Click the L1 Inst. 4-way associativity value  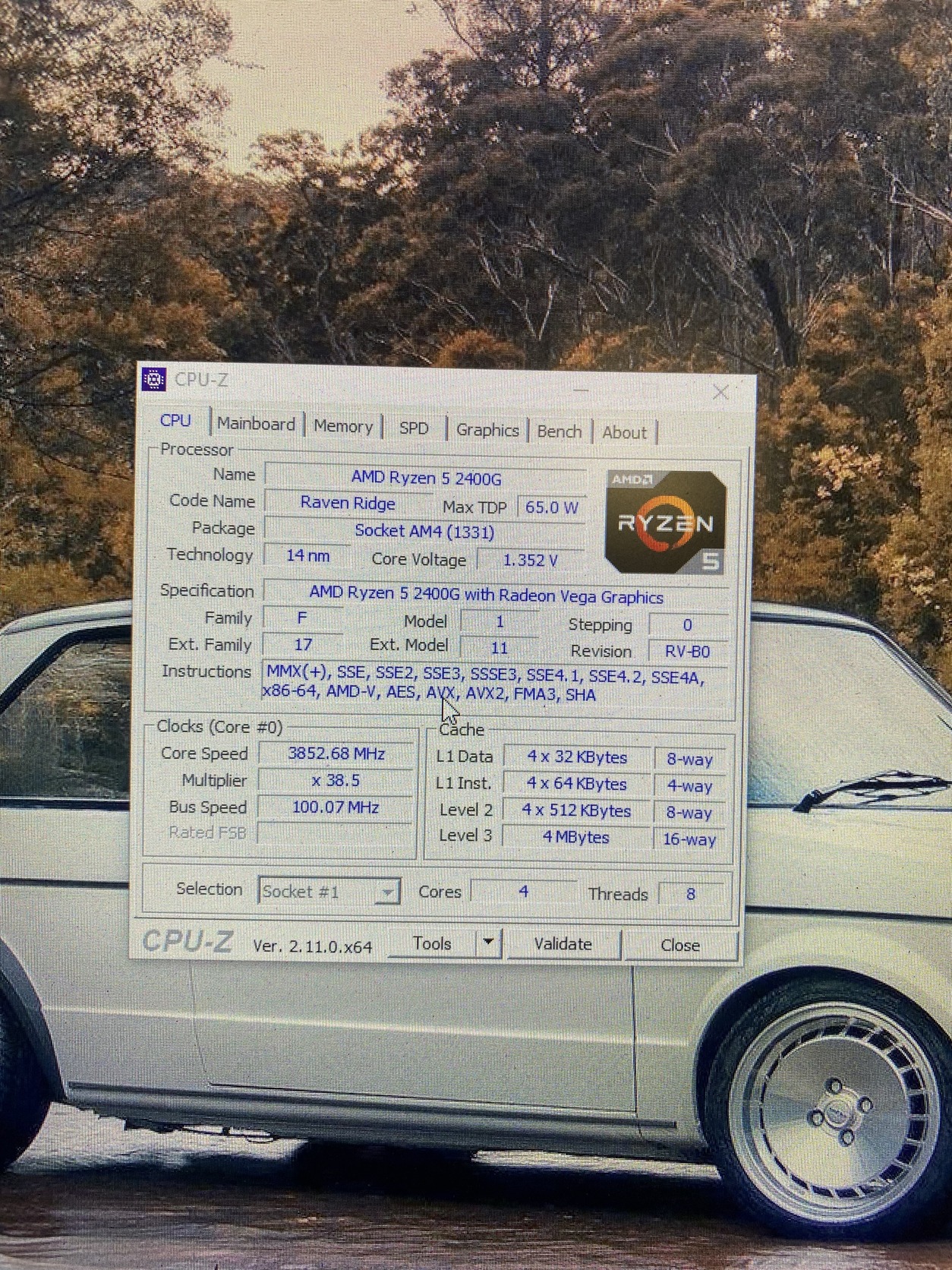click(x=689, y=786)
